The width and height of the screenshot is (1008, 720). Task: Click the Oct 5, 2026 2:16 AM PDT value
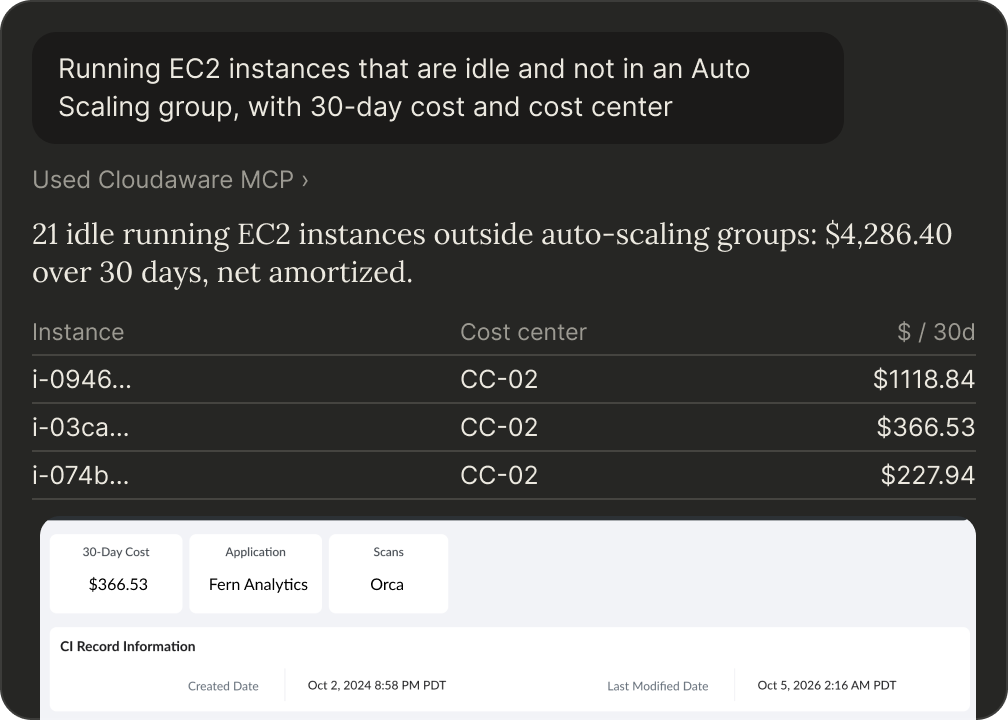click(x=827, y=685)
